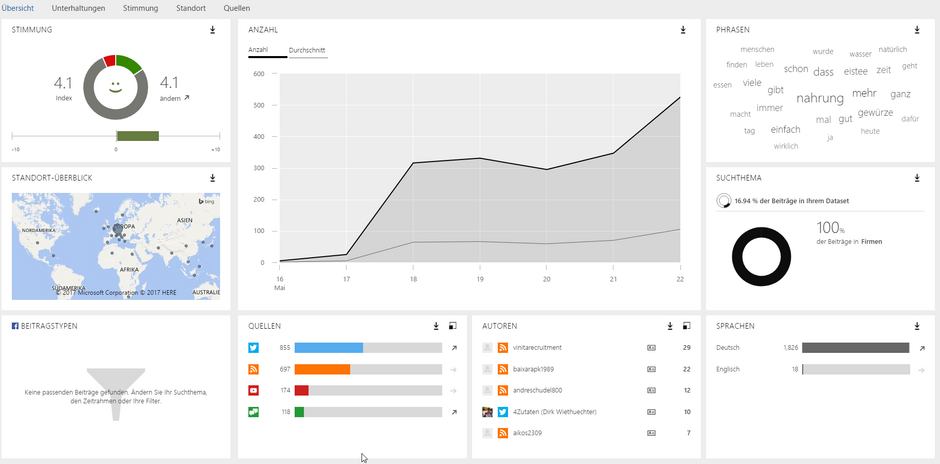Click the Englisch language row bar
The height and width of the screenshot is (464, 940).
[855, 369]
